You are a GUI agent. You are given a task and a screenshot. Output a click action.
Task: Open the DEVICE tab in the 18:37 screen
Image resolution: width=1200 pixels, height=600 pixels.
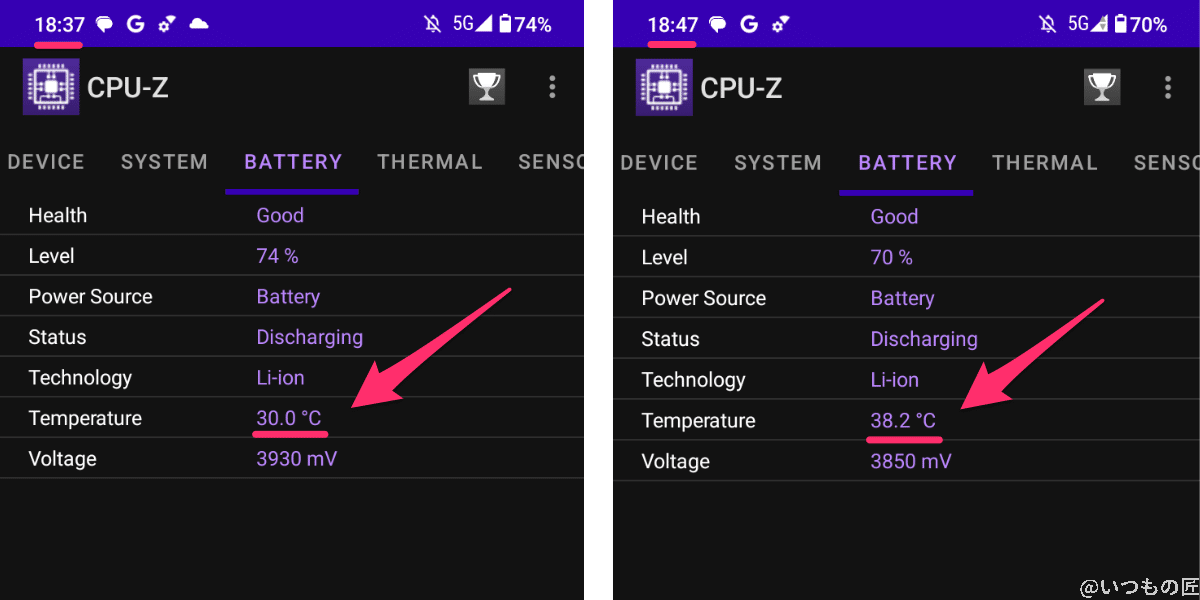(46, 162)
